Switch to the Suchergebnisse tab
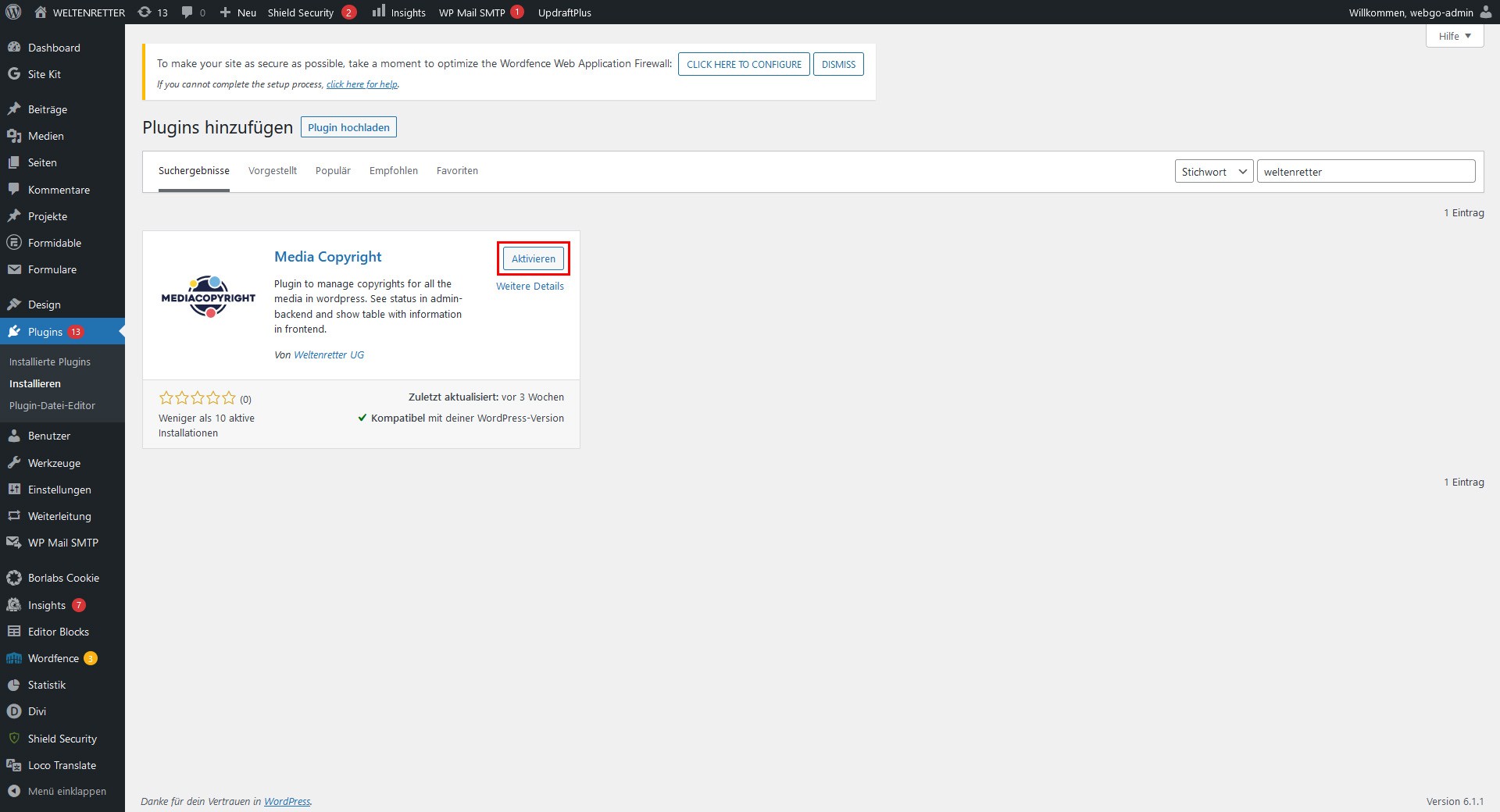This screenshot has height=812, width=1500. point(194,171)
